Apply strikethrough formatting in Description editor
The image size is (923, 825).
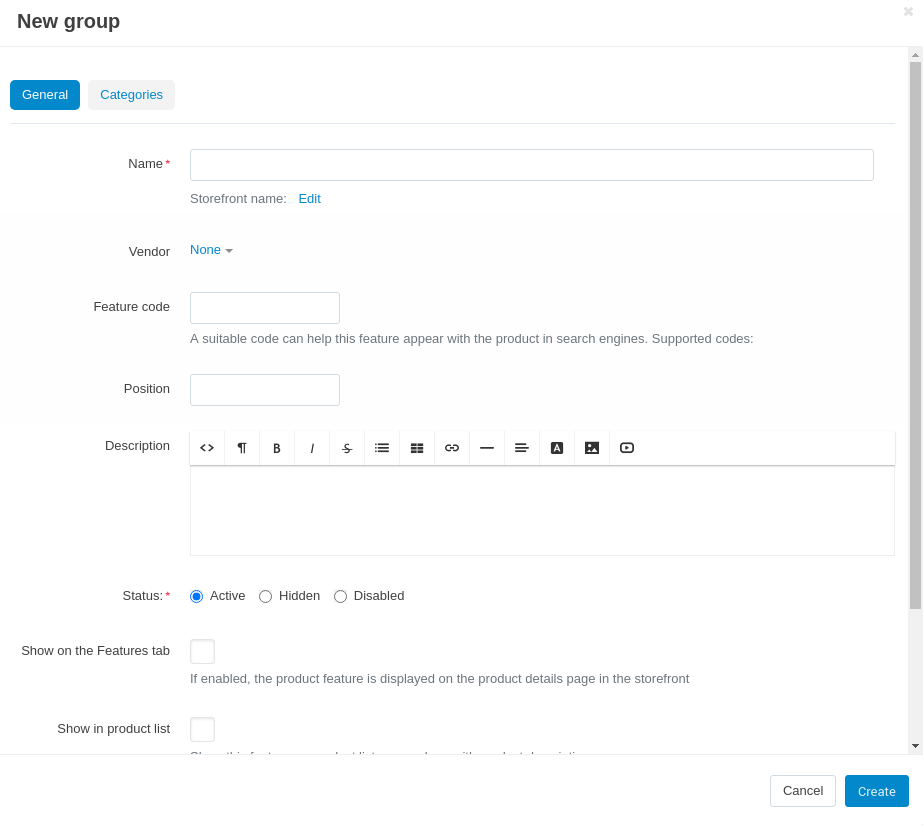click(x=347, y=448)
